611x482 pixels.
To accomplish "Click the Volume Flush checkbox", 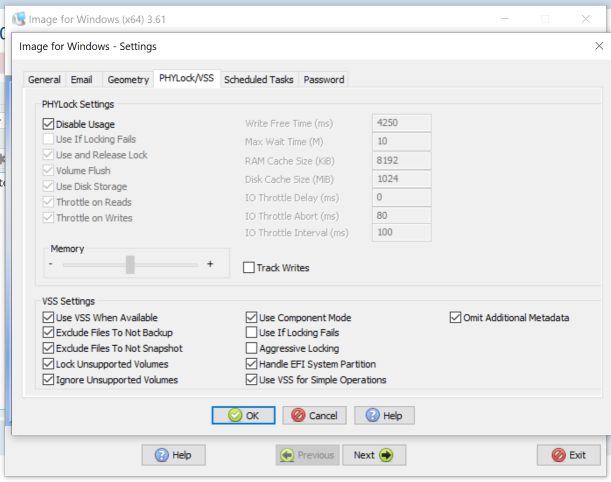I will 48,171.
